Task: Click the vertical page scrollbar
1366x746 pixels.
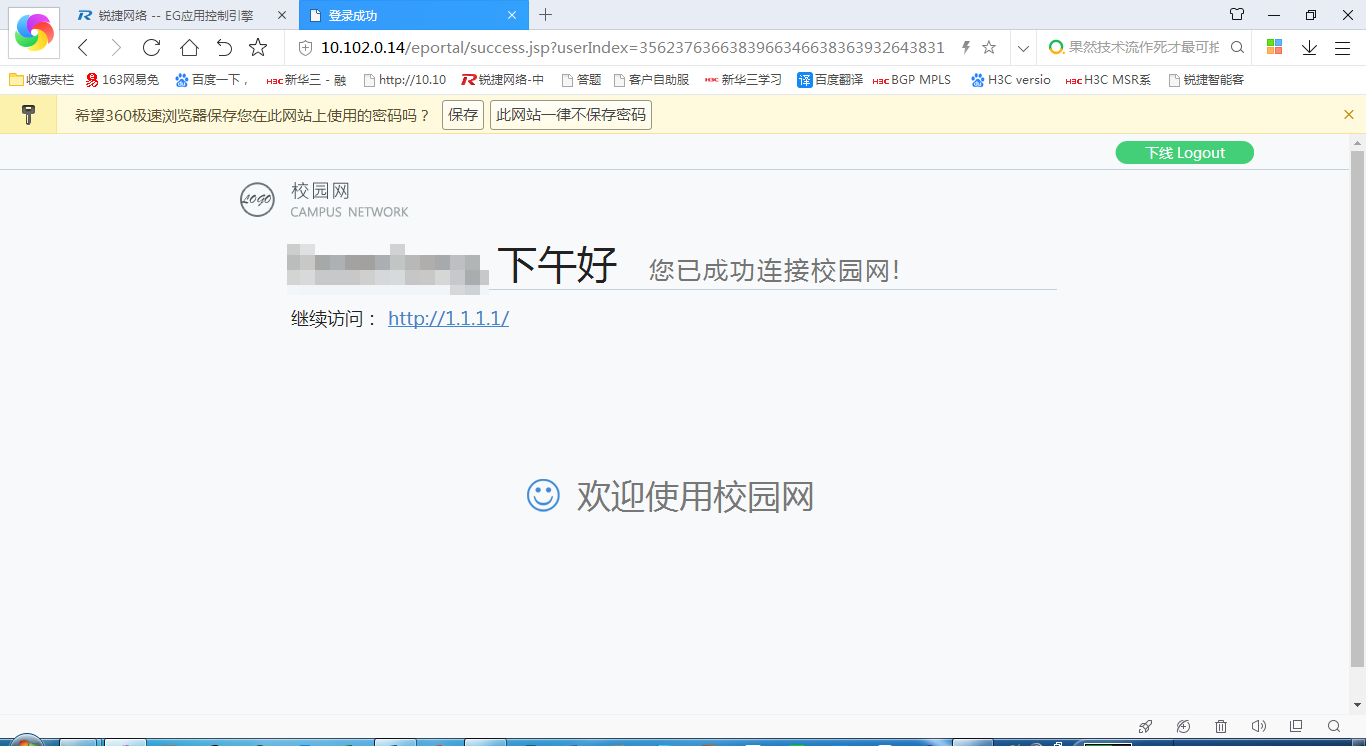Action: [x=1357, y=400]
